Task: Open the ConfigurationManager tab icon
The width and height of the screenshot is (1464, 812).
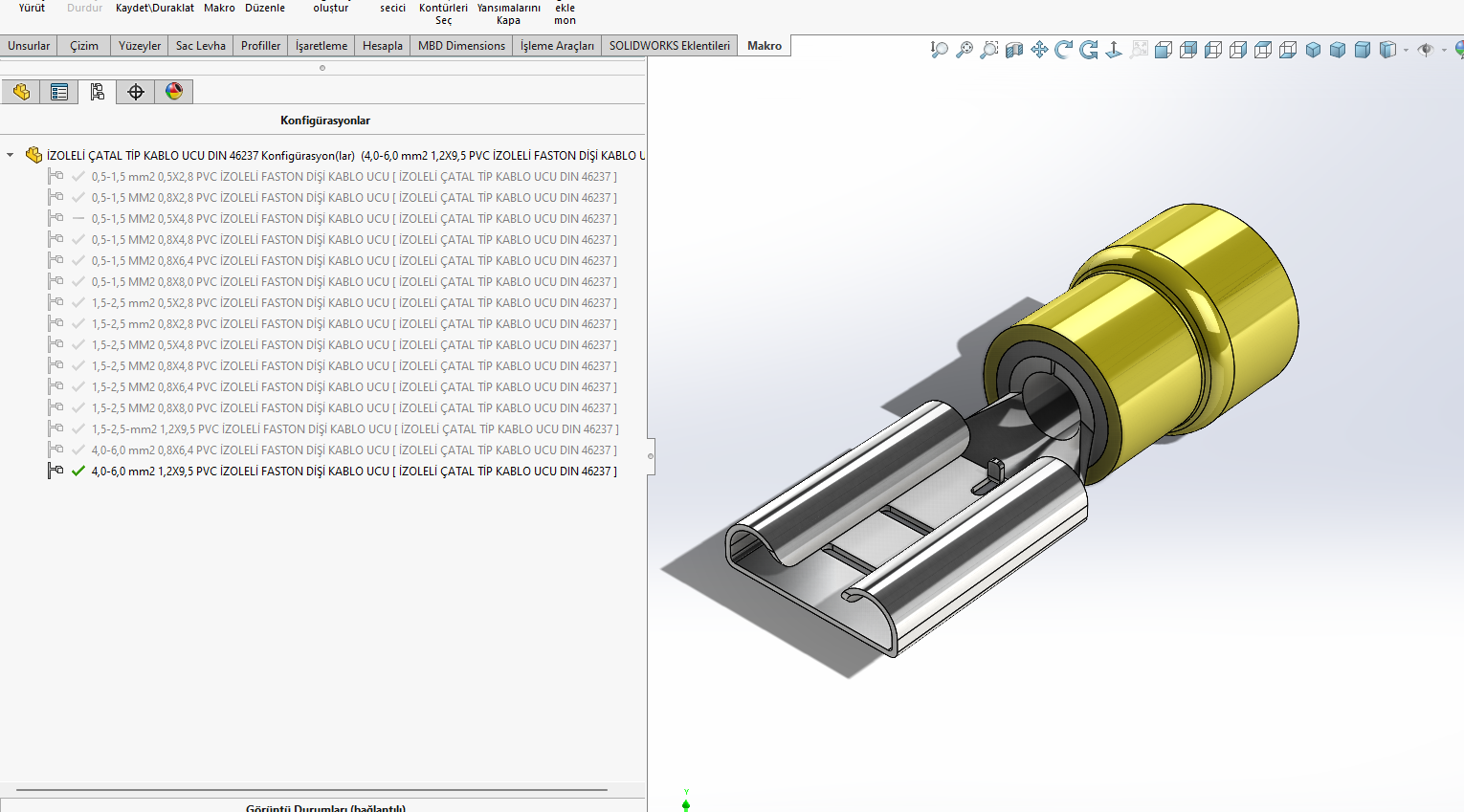Action: coord(98,92)
